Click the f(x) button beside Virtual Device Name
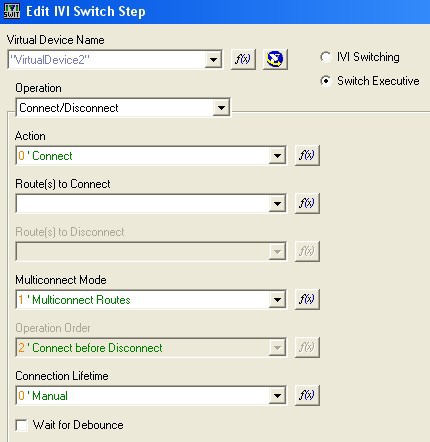Image resolution: width=430 pixels, height=442 pixels. click(243, 59)
